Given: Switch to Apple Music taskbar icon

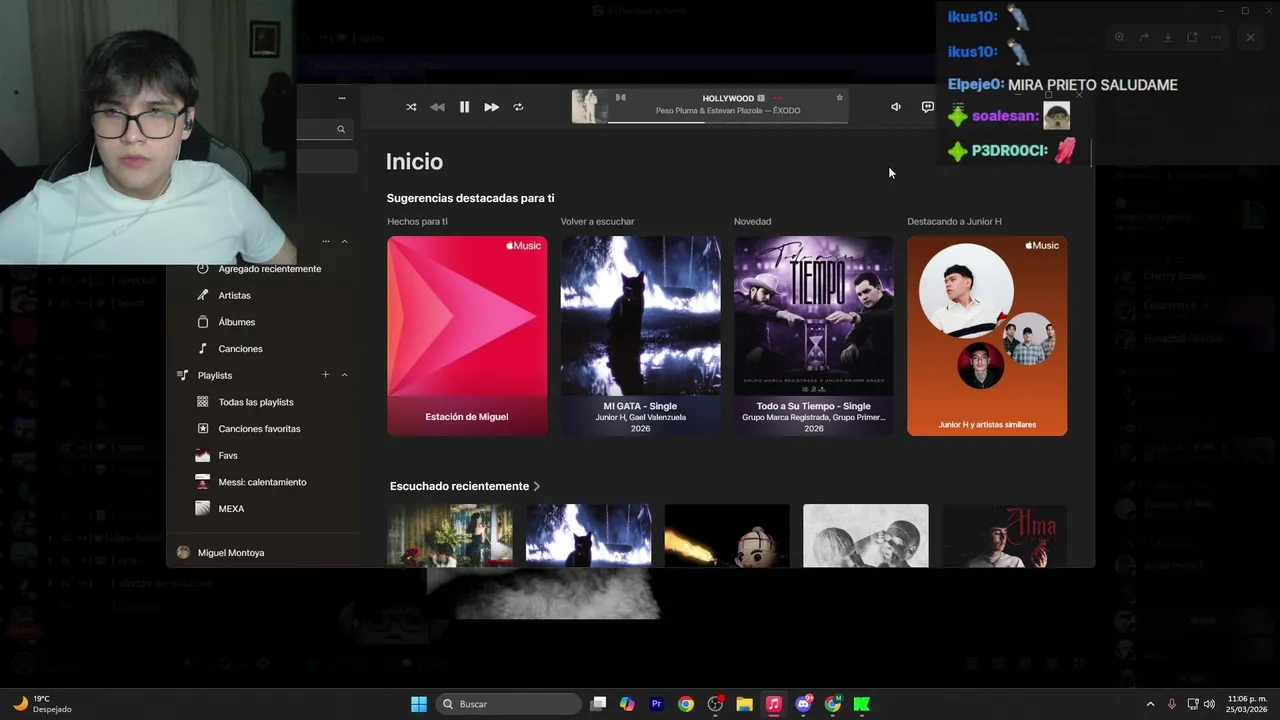Looking at the screenshot, I should (773, 704).
